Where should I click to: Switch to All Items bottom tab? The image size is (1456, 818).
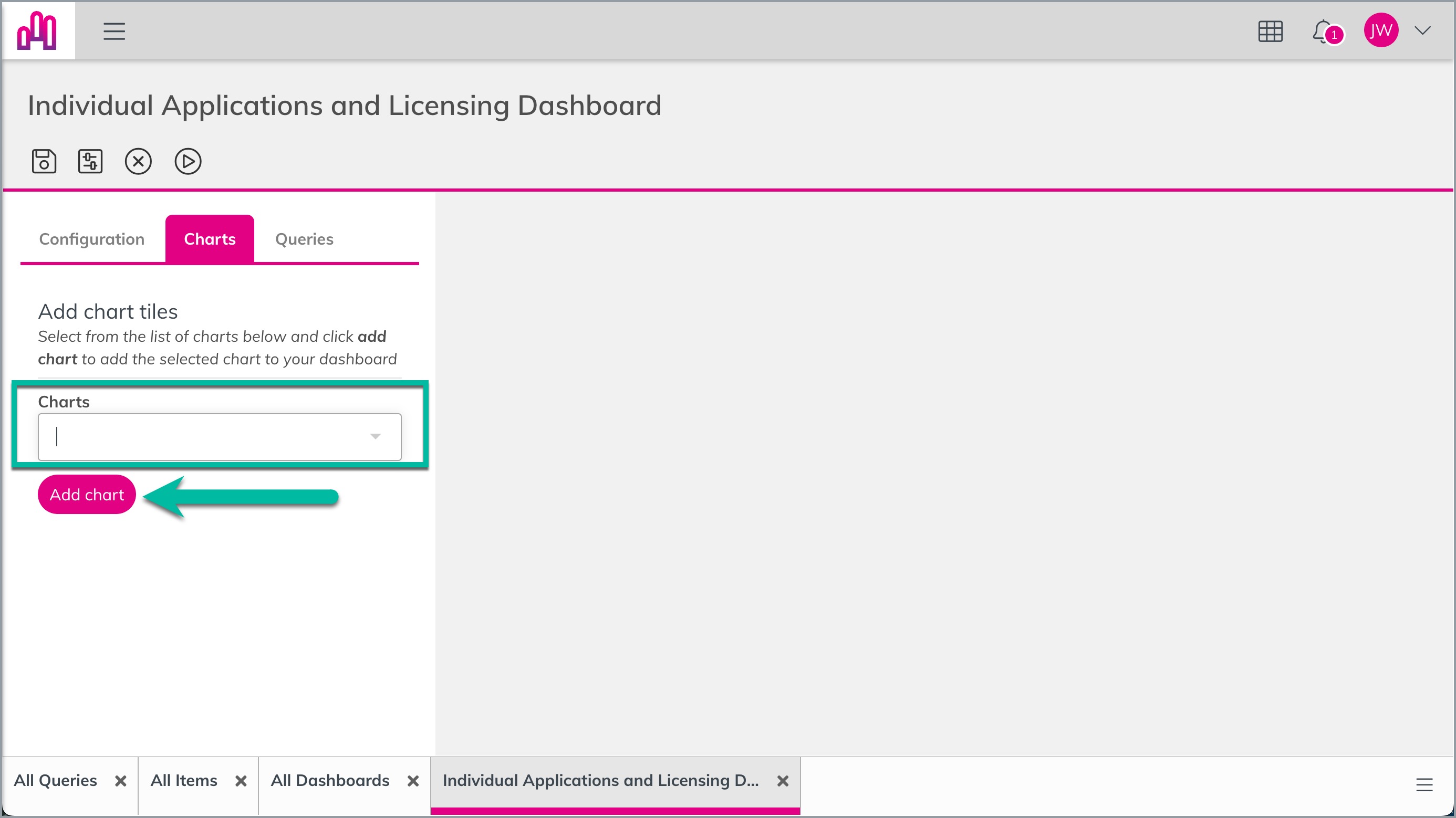184,781
